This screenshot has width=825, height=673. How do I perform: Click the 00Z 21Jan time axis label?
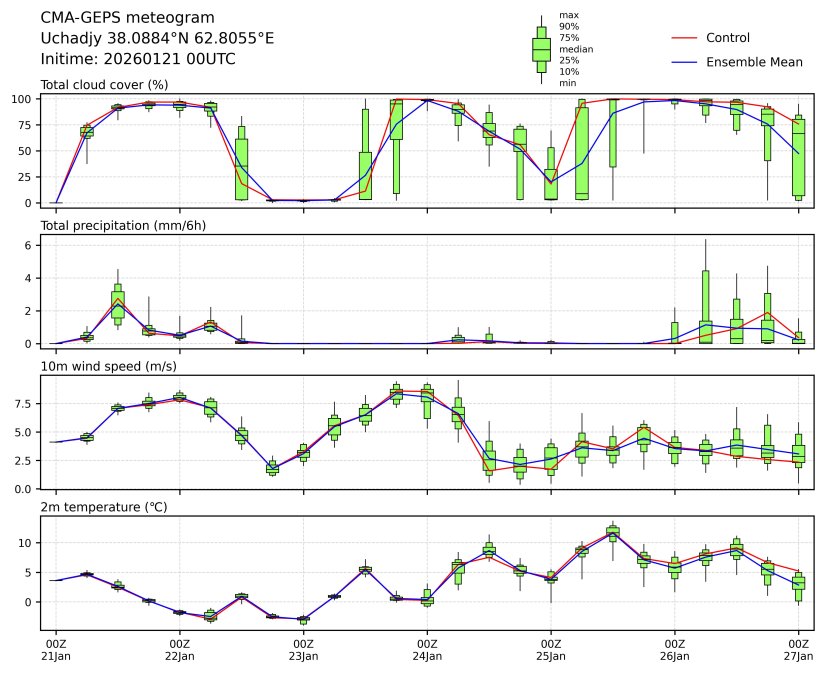click(56, 650)
